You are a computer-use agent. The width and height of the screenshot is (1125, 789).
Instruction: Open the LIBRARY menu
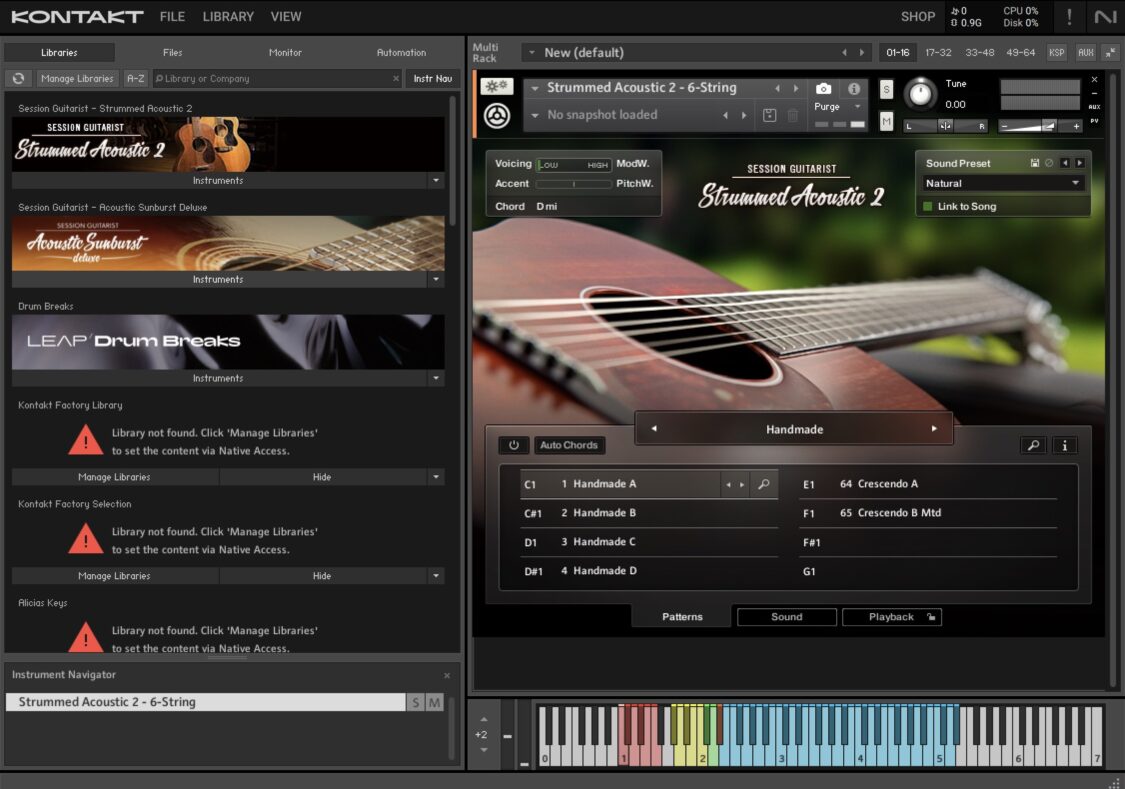point(228,17)
